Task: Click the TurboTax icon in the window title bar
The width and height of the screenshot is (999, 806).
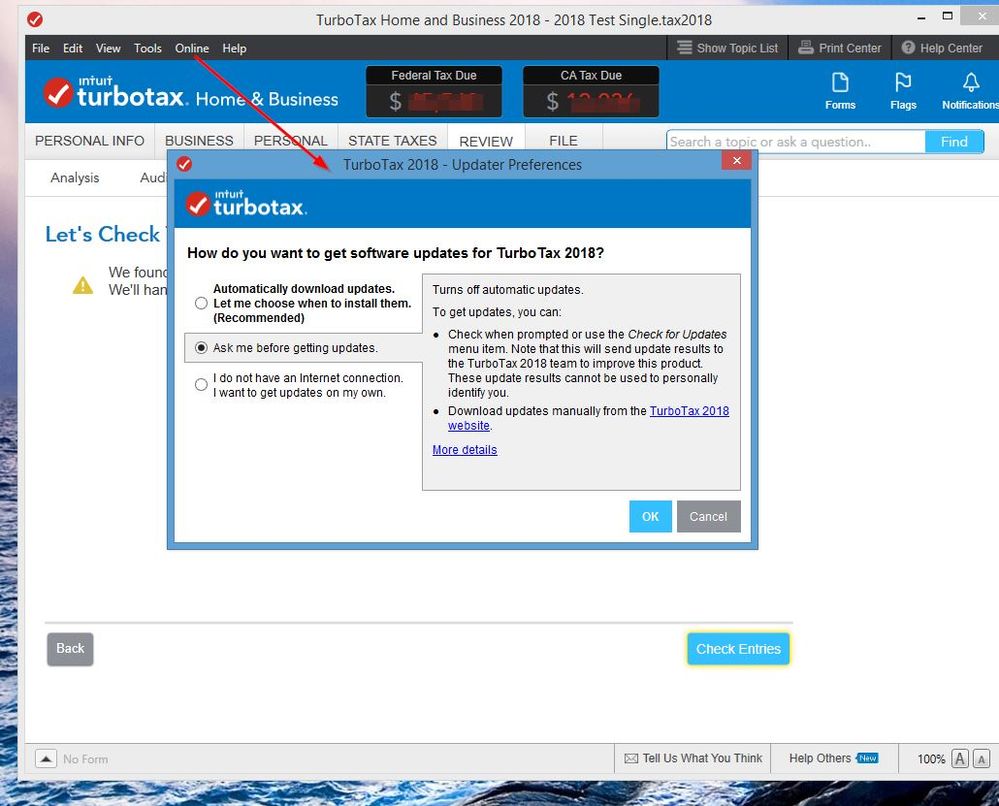Action: (x=35, y=20)
